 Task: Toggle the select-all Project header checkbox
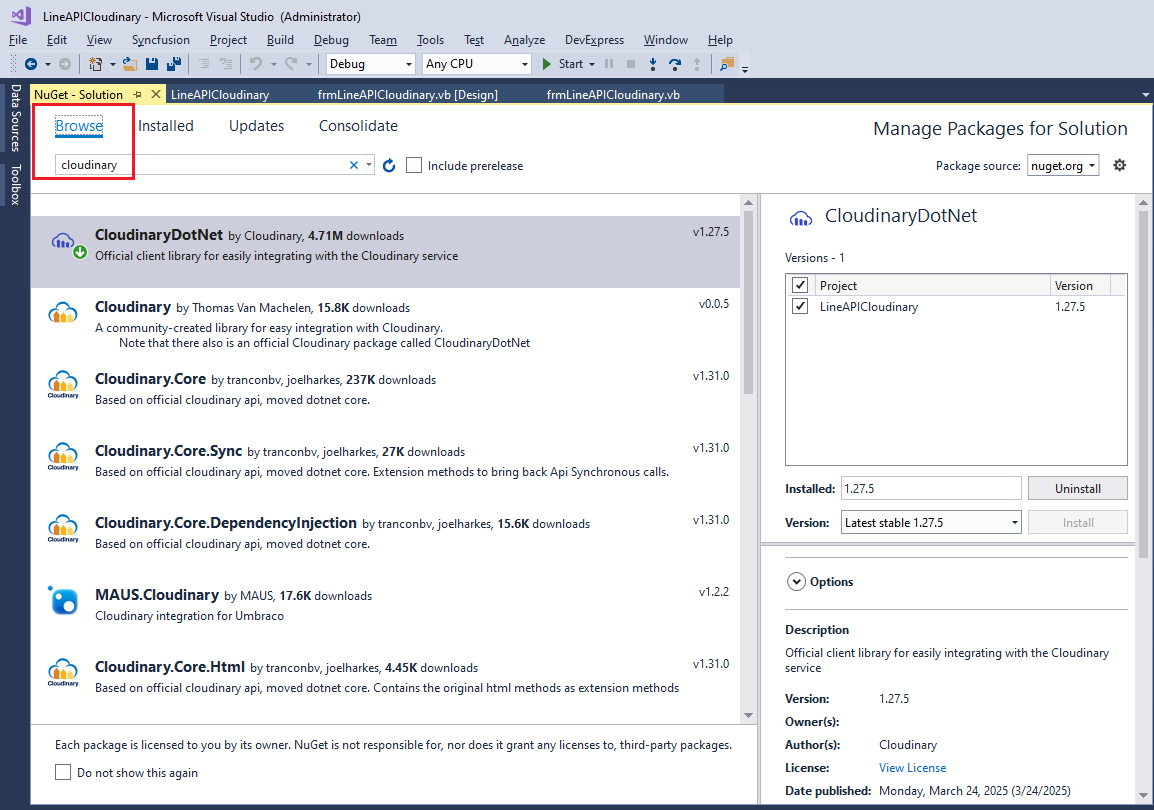click(x=800, y=285)
